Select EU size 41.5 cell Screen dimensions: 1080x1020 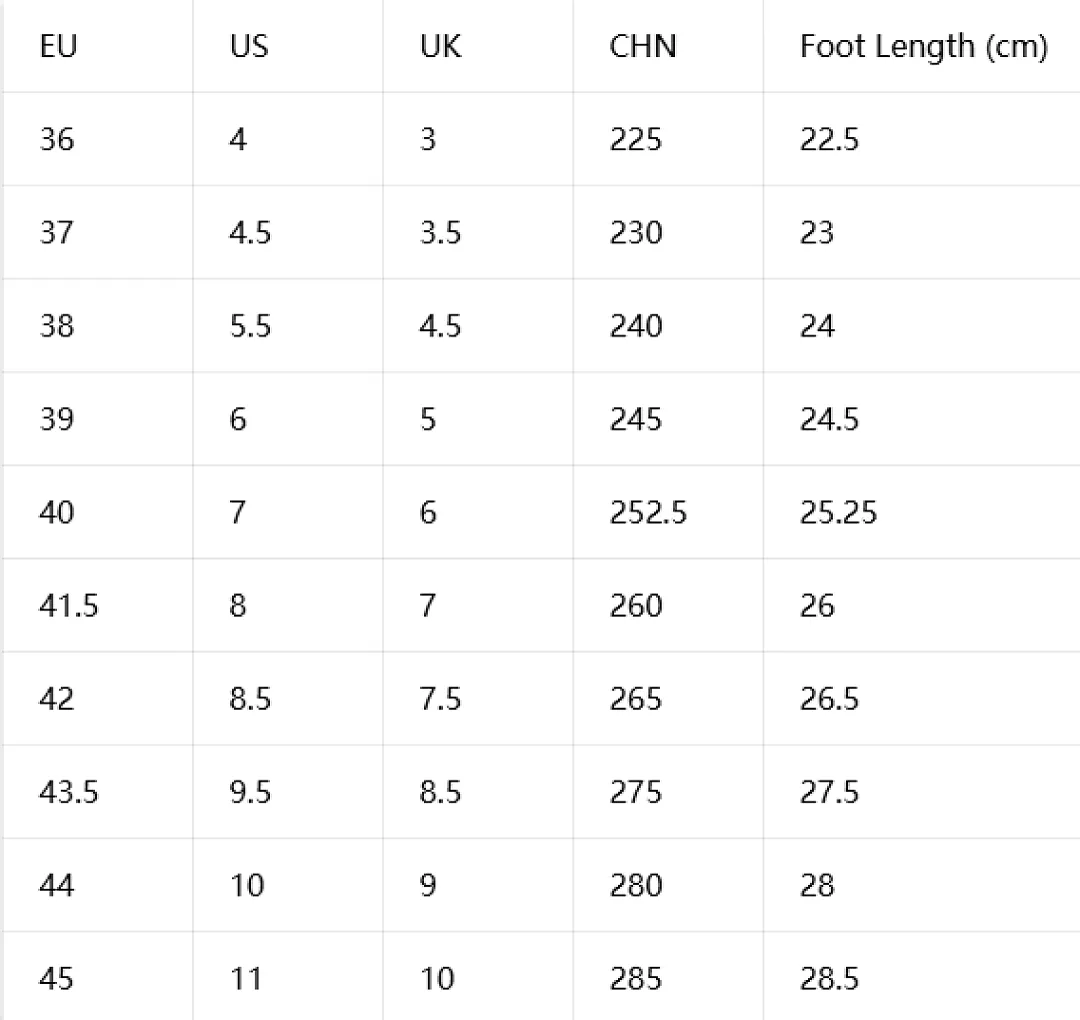98,605
